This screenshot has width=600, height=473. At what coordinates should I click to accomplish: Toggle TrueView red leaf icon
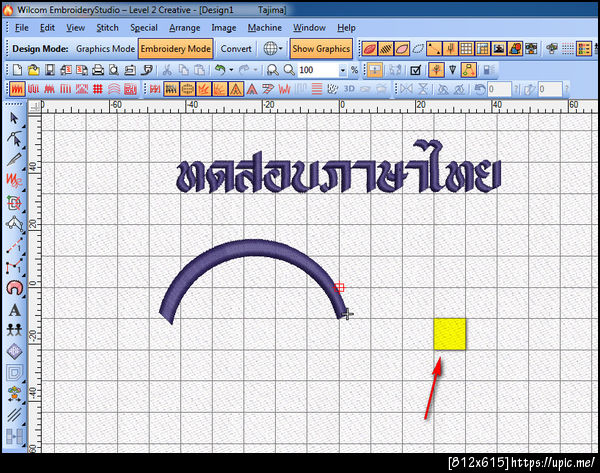[369, 49]
